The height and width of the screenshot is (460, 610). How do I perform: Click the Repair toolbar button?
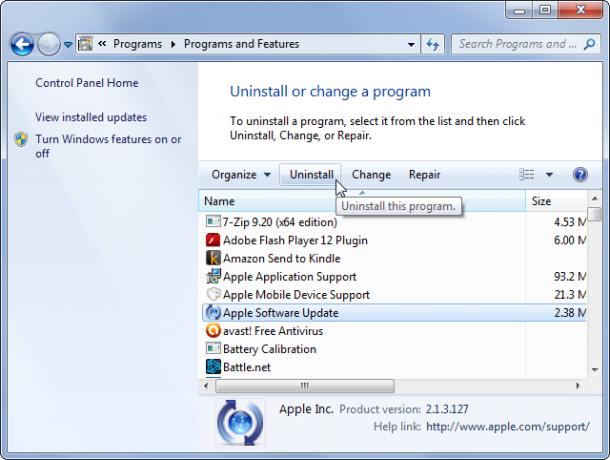(424, 175)
